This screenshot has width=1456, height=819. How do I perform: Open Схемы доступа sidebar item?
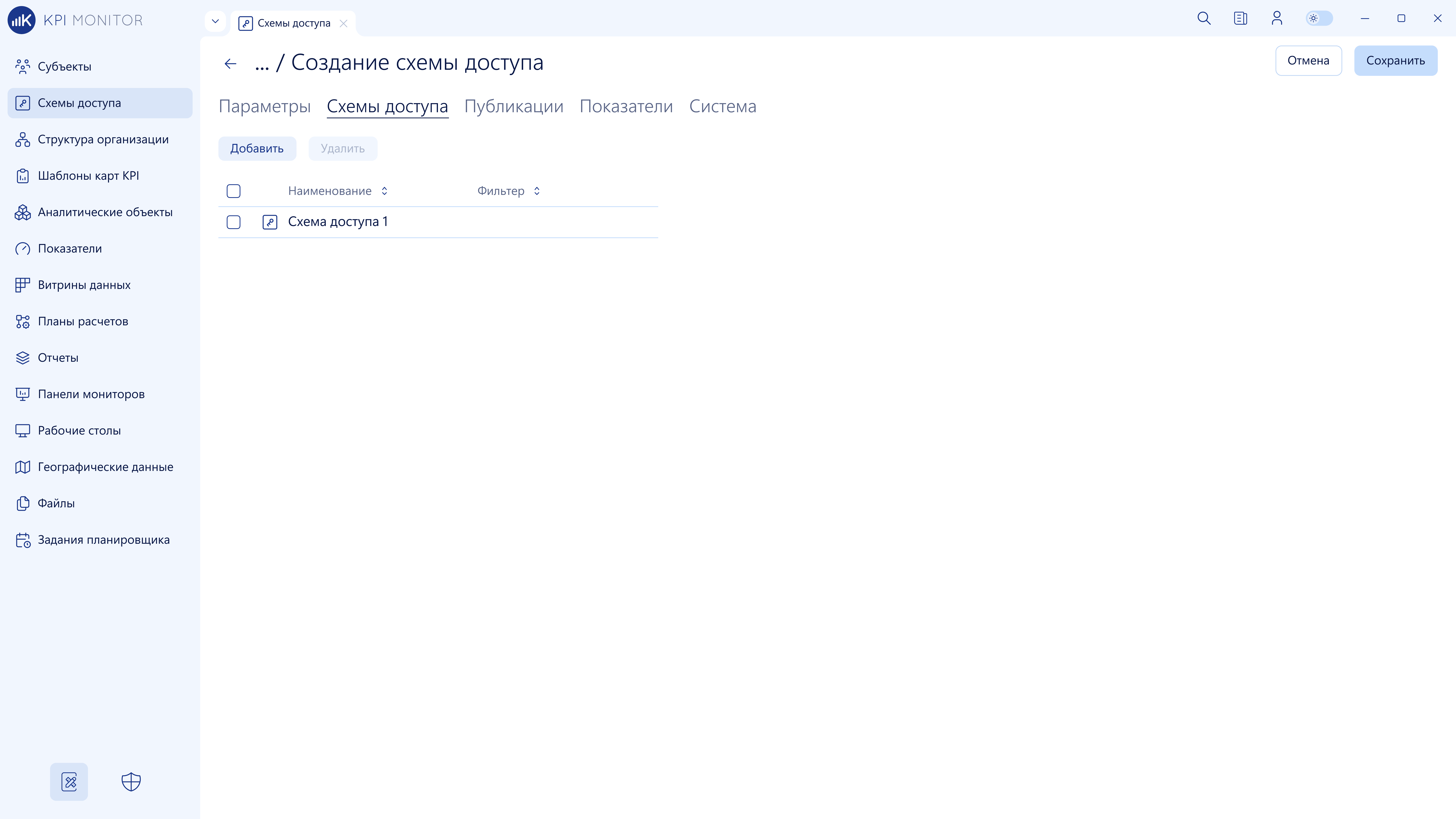click(x=100, y=103)
